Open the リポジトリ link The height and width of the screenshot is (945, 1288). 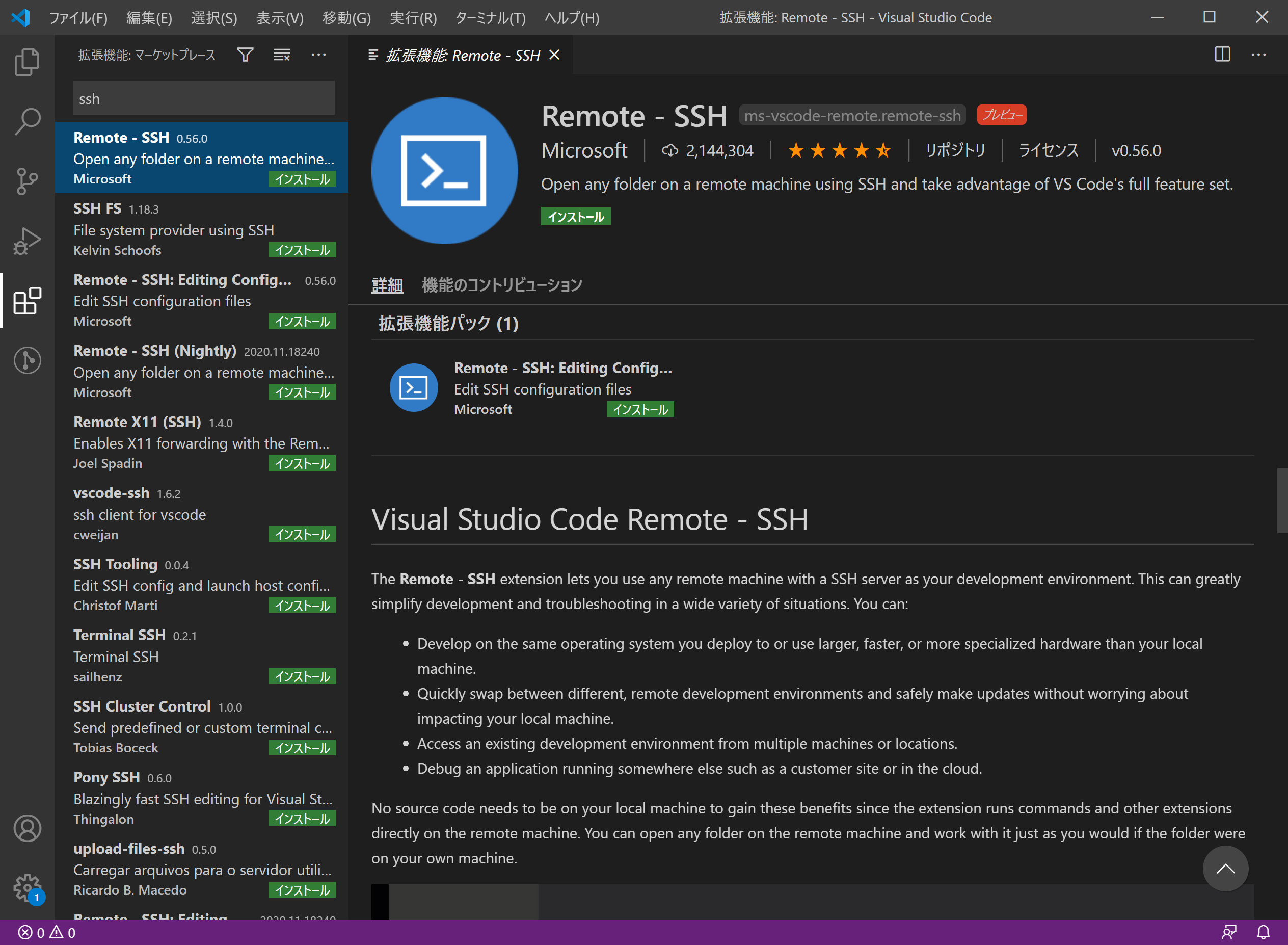(x=955, y=150)
